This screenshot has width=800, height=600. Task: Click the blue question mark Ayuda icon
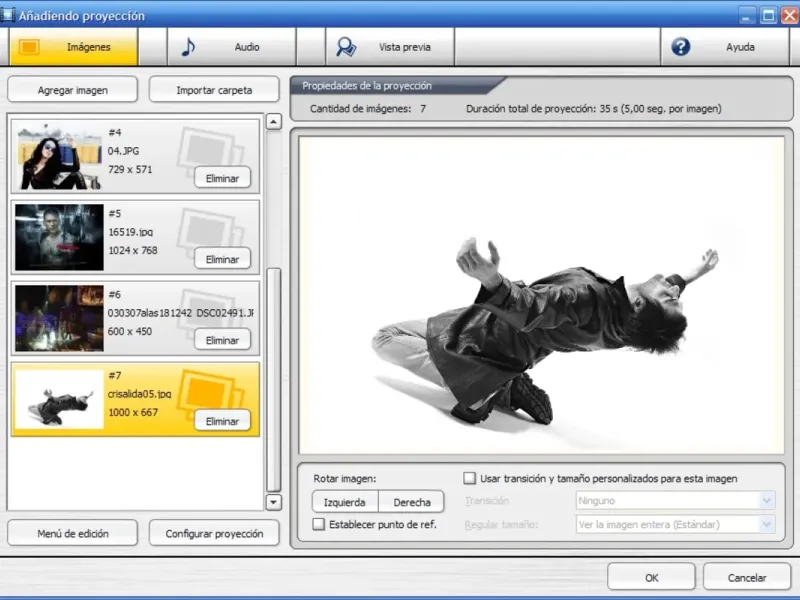[x=681, y=47]
